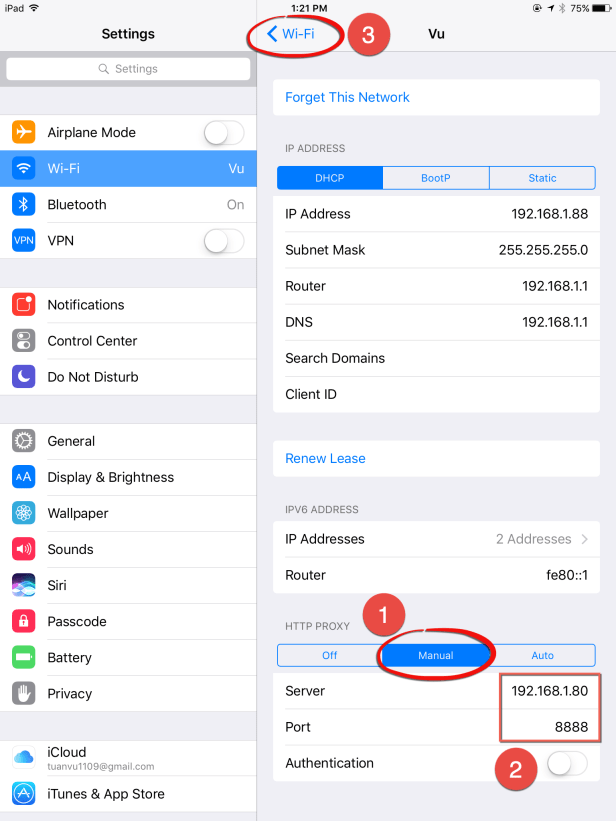The width and height of the screenshot is (616, 821).
Task: Tap the subnet mask 255.255.255.0
Action: pos(543,250)
